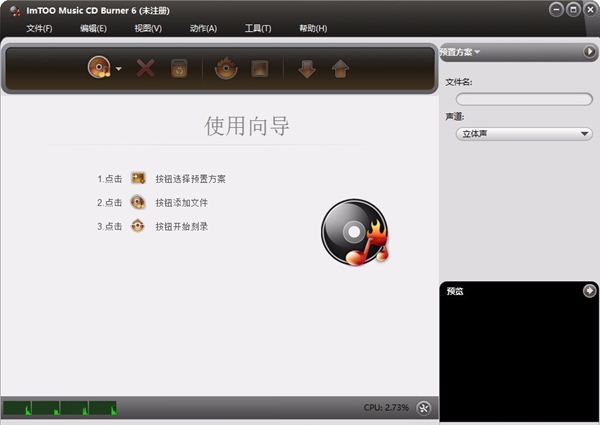Minimize the ImTOO window
Screen dimensions: 600x425
click(556, 10)
